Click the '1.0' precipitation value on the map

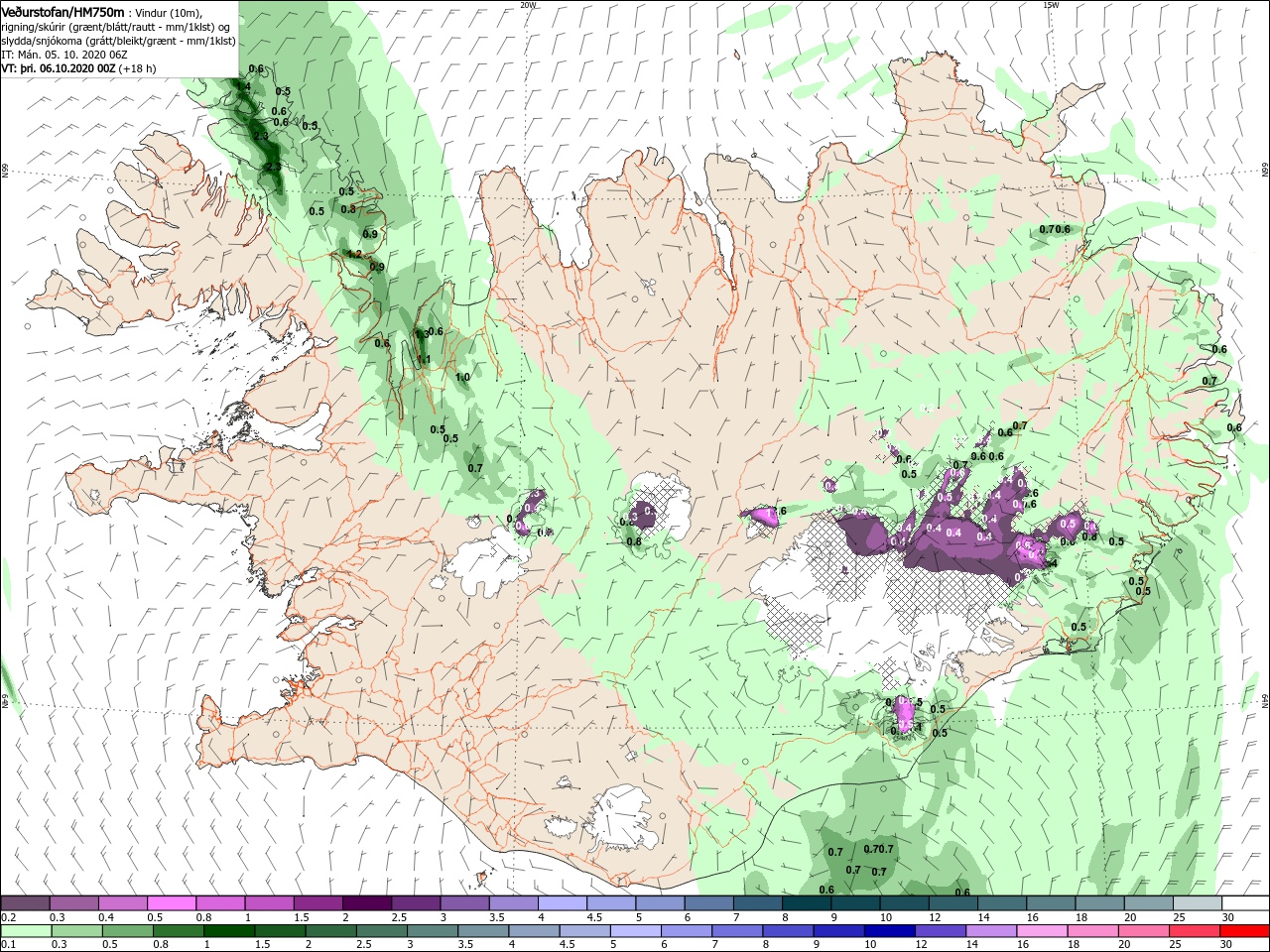(x=462, y=377)
